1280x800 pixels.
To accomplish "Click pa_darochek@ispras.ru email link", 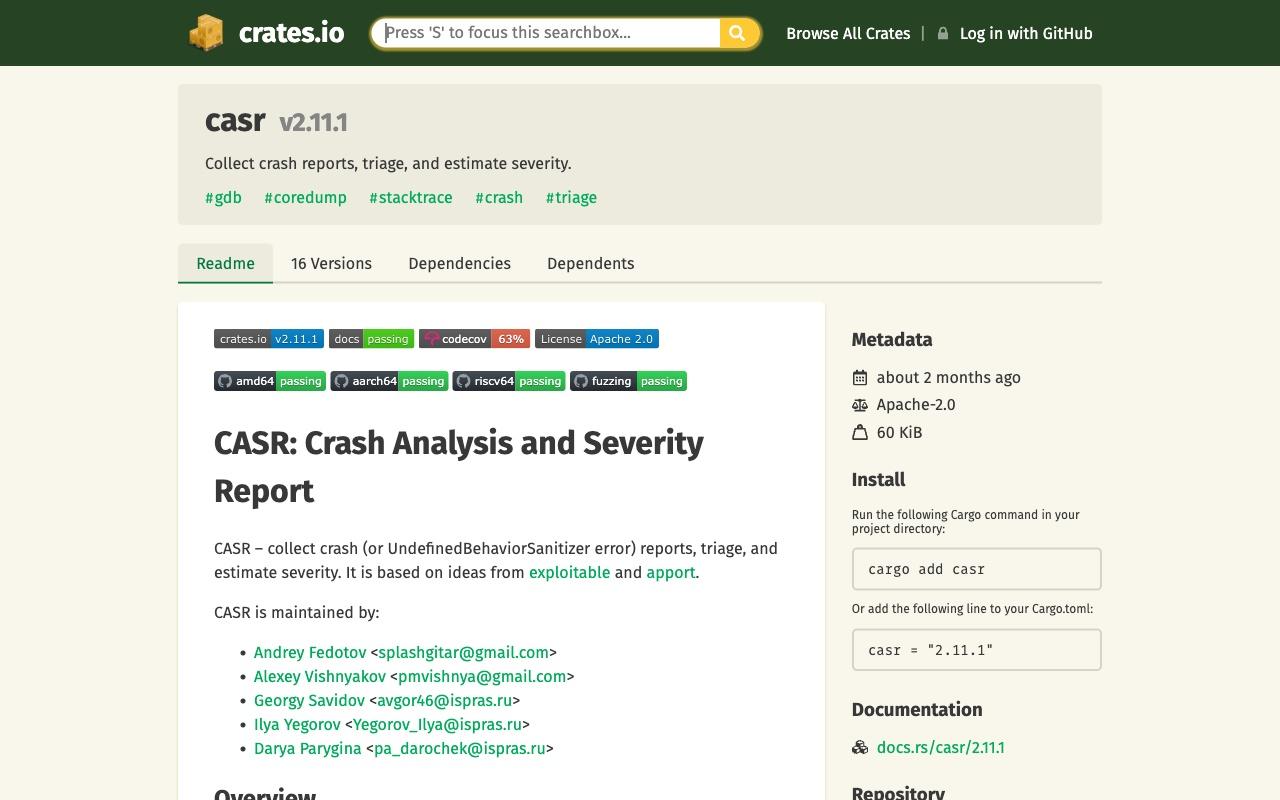I will click(x=460, y=748).
